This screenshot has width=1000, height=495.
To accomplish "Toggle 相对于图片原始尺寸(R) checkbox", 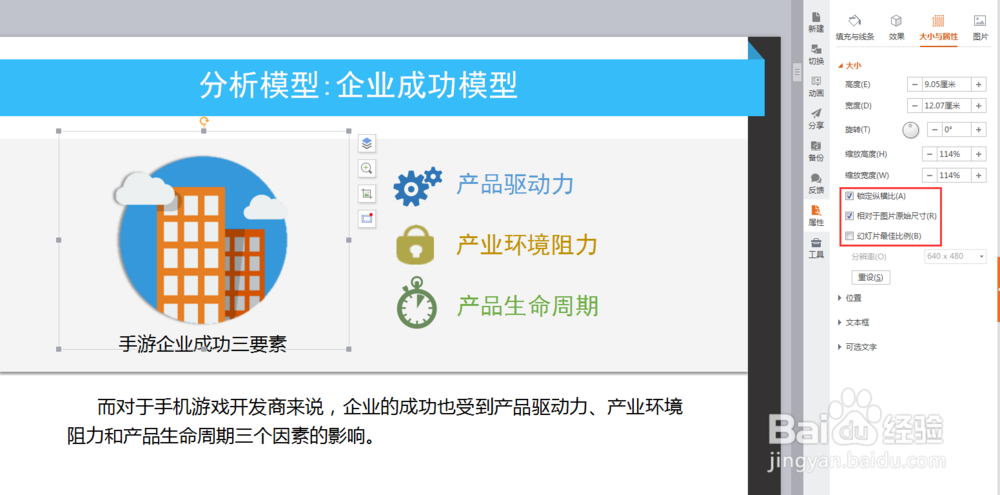I will (x=849, y=216).
